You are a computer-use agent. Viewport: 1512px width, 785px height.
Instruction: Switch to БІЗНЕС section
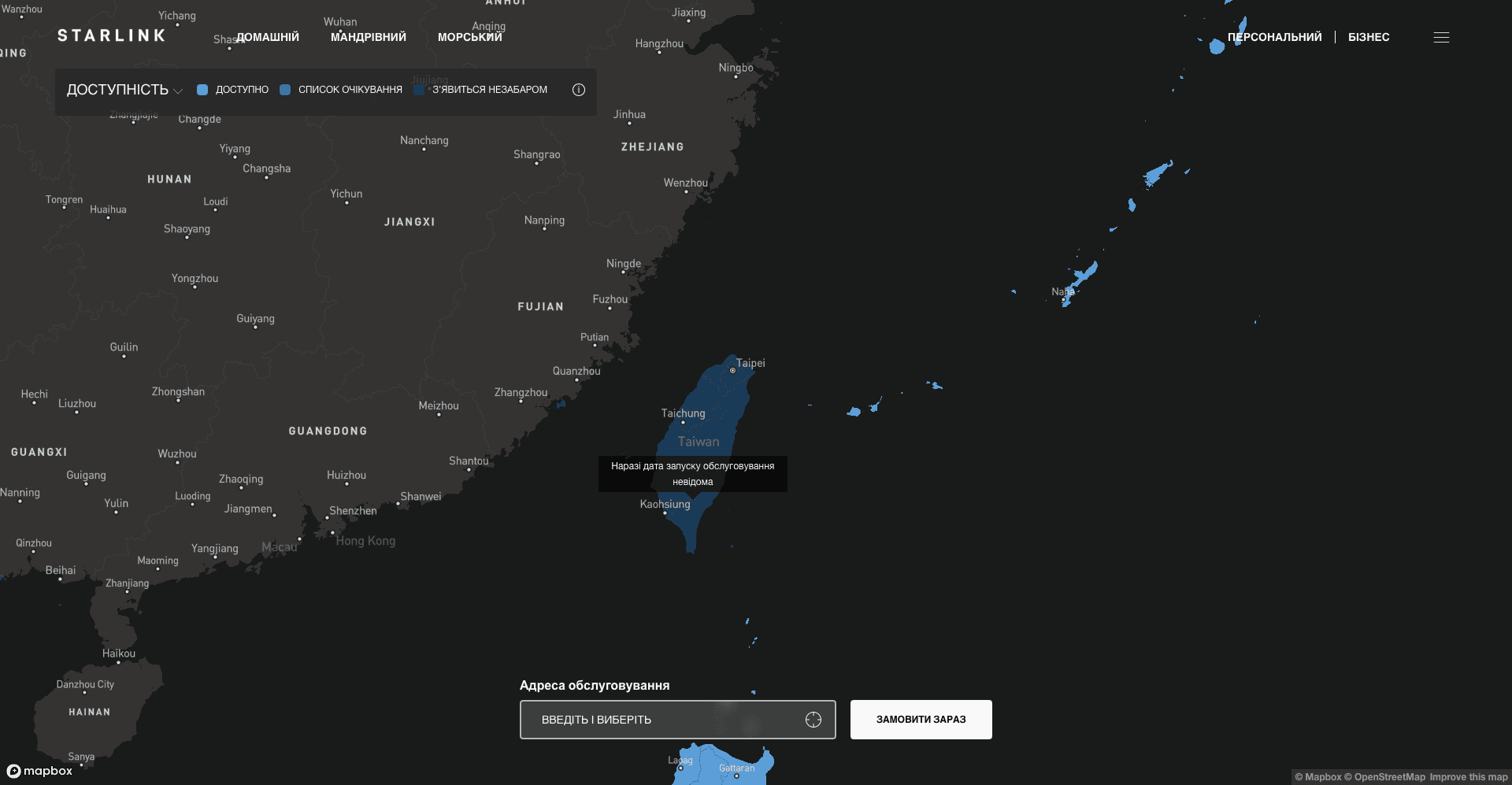coord(1369,37)
